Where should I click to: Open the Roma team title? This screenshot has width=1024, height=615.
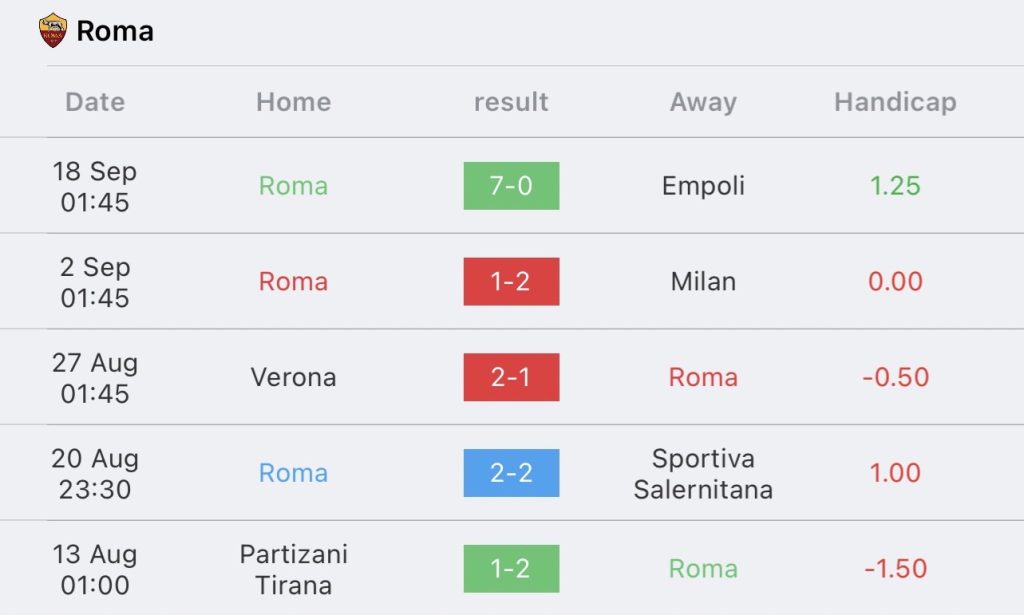(x=115, y=31)
